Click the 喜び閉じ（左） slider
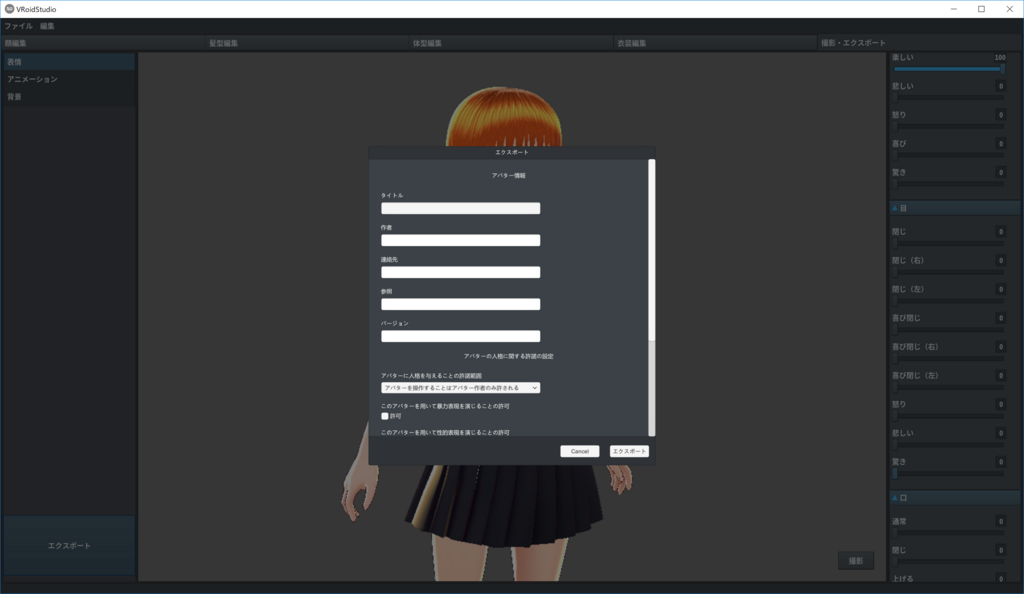1024x594 pixels. pos(949,387)
